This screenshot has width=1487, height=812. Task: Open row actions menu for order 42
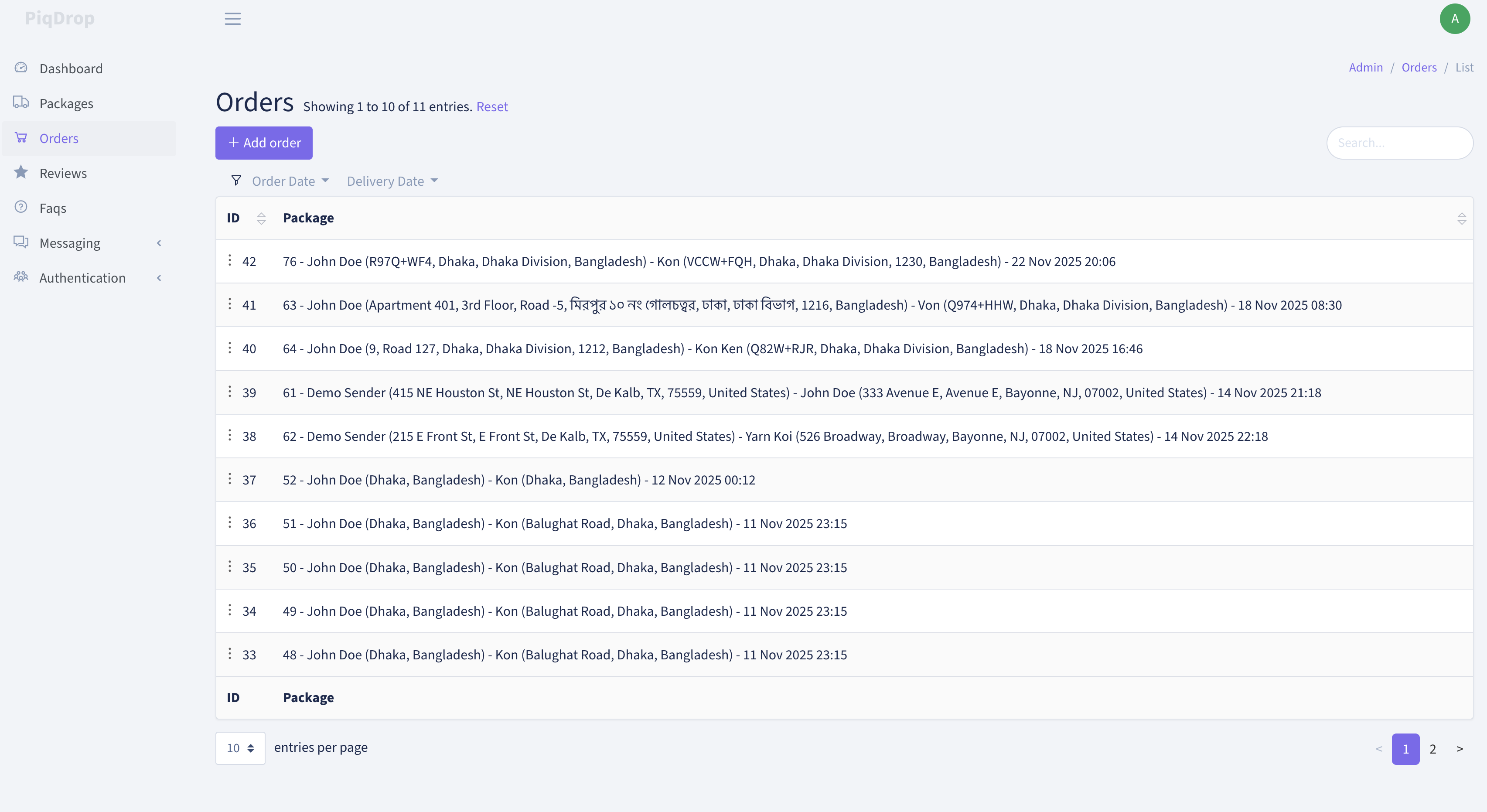point(230,261)
